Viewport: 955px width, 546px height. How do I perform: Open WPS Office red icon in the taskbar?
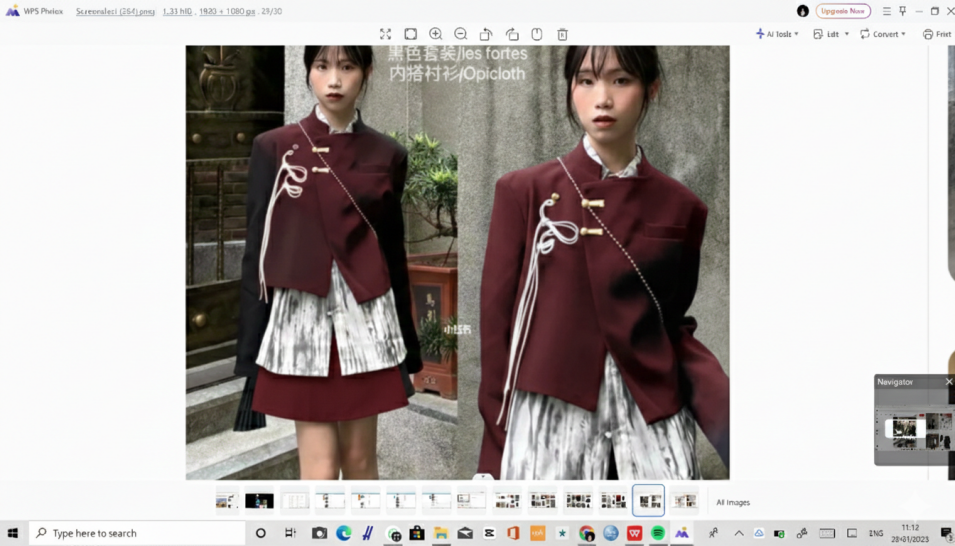pos(635,533)
